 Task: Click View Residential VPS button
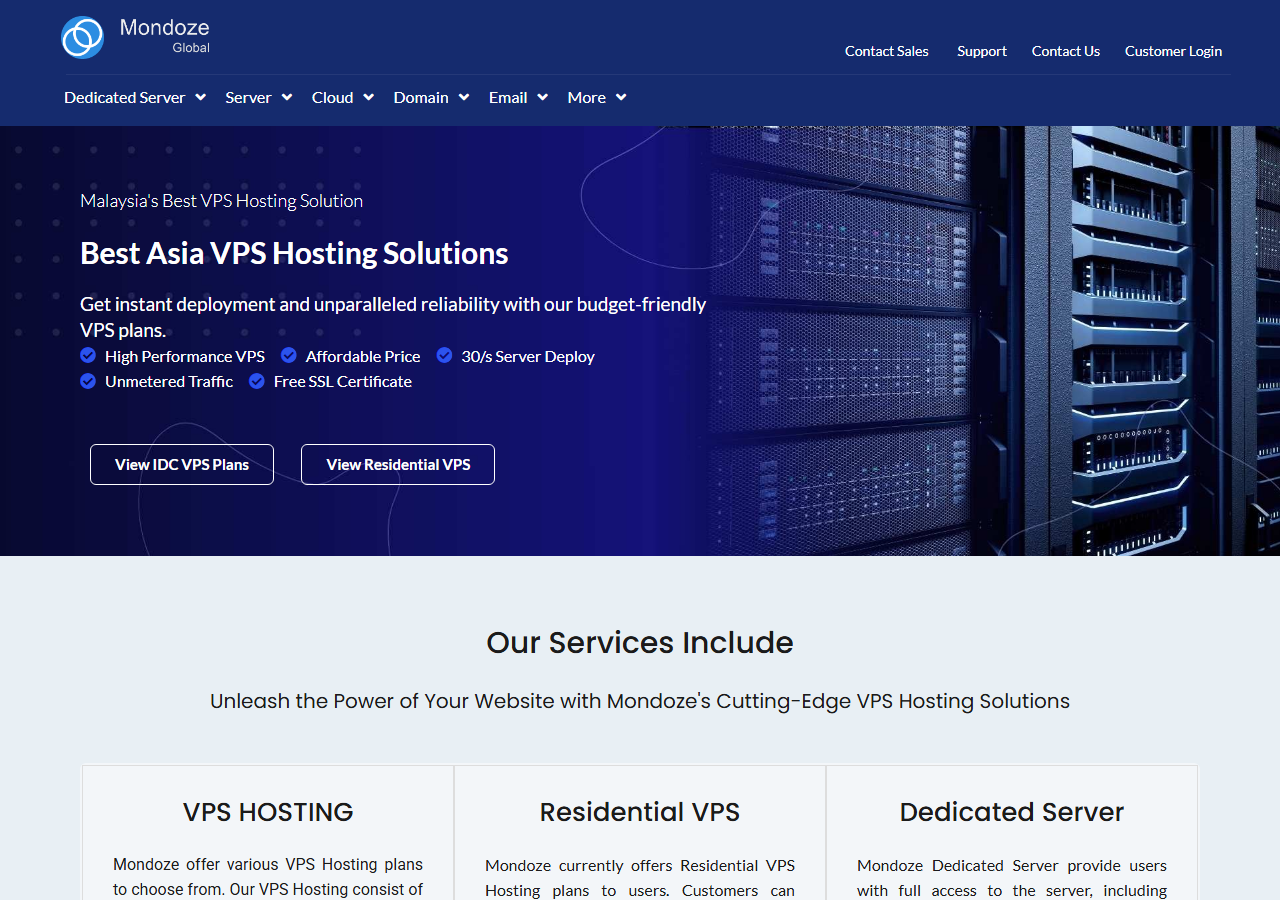[398, 464]
